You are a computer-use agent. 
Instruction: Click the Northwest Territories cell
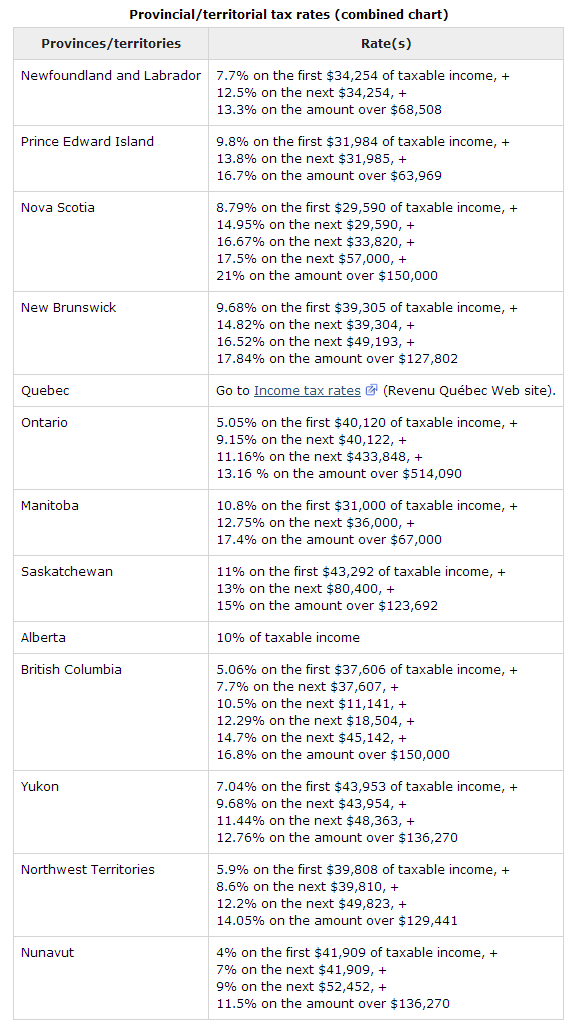(x=111, y=895)
